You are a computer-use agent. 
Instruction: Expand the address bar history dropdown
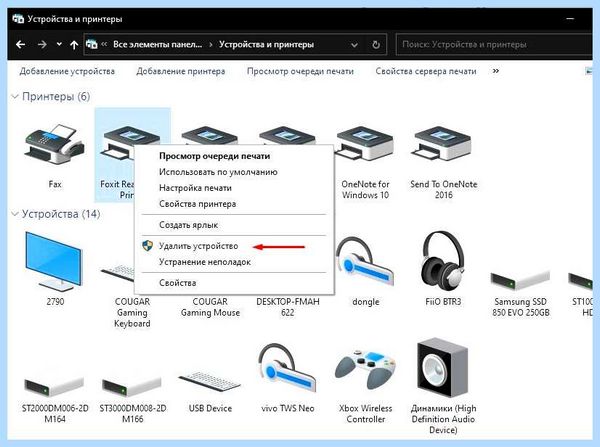[354, 45]
